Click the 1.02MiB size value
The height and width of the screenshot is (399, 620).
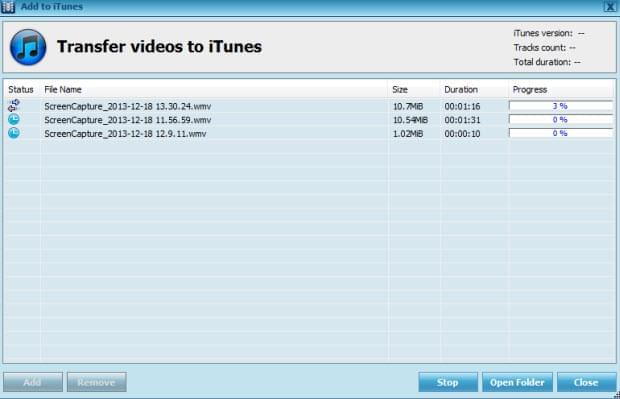pyautogui.click(x=408, y=134)
